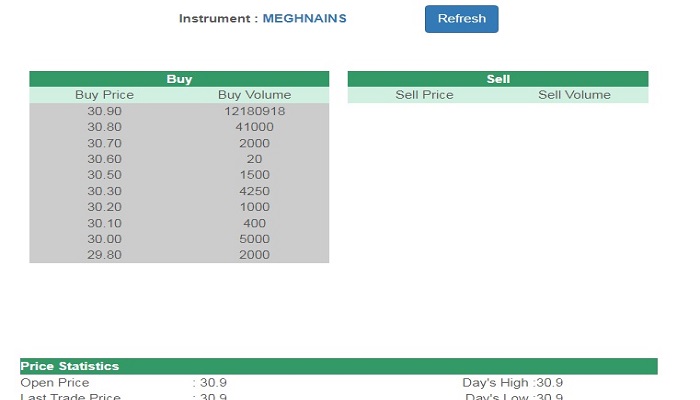Select the Buy table header
The image size is (700, 400).
point(179,79)
